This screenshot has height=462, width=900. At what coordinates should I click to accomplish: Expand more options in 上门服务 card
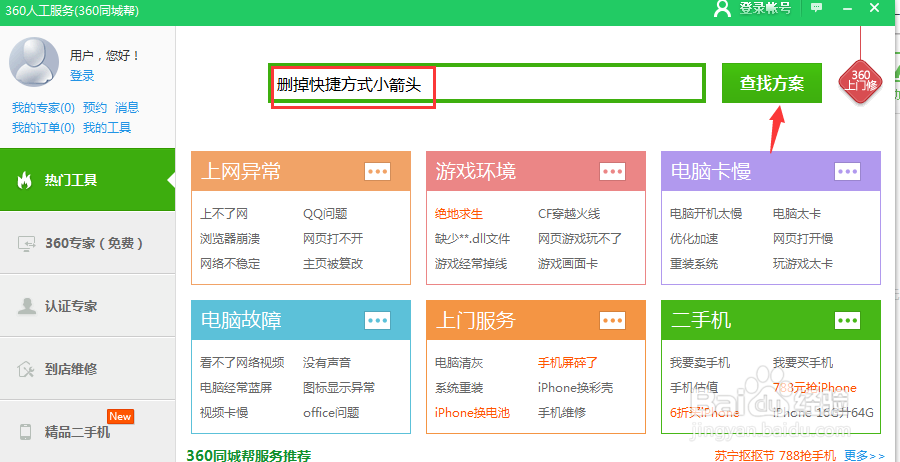coord(612,320)
